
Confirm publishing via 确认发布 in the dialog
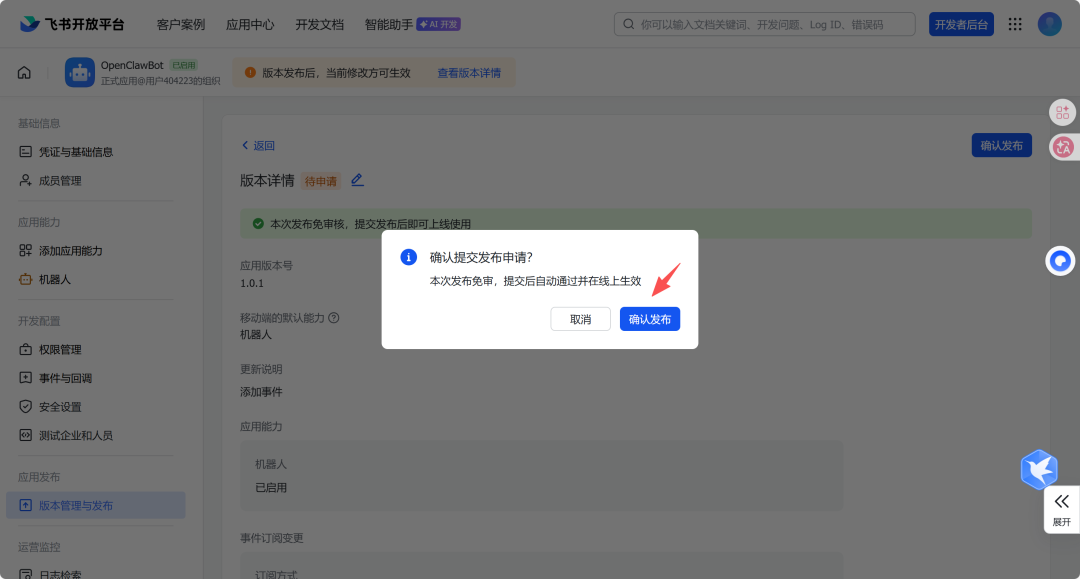tap(649, 318)
